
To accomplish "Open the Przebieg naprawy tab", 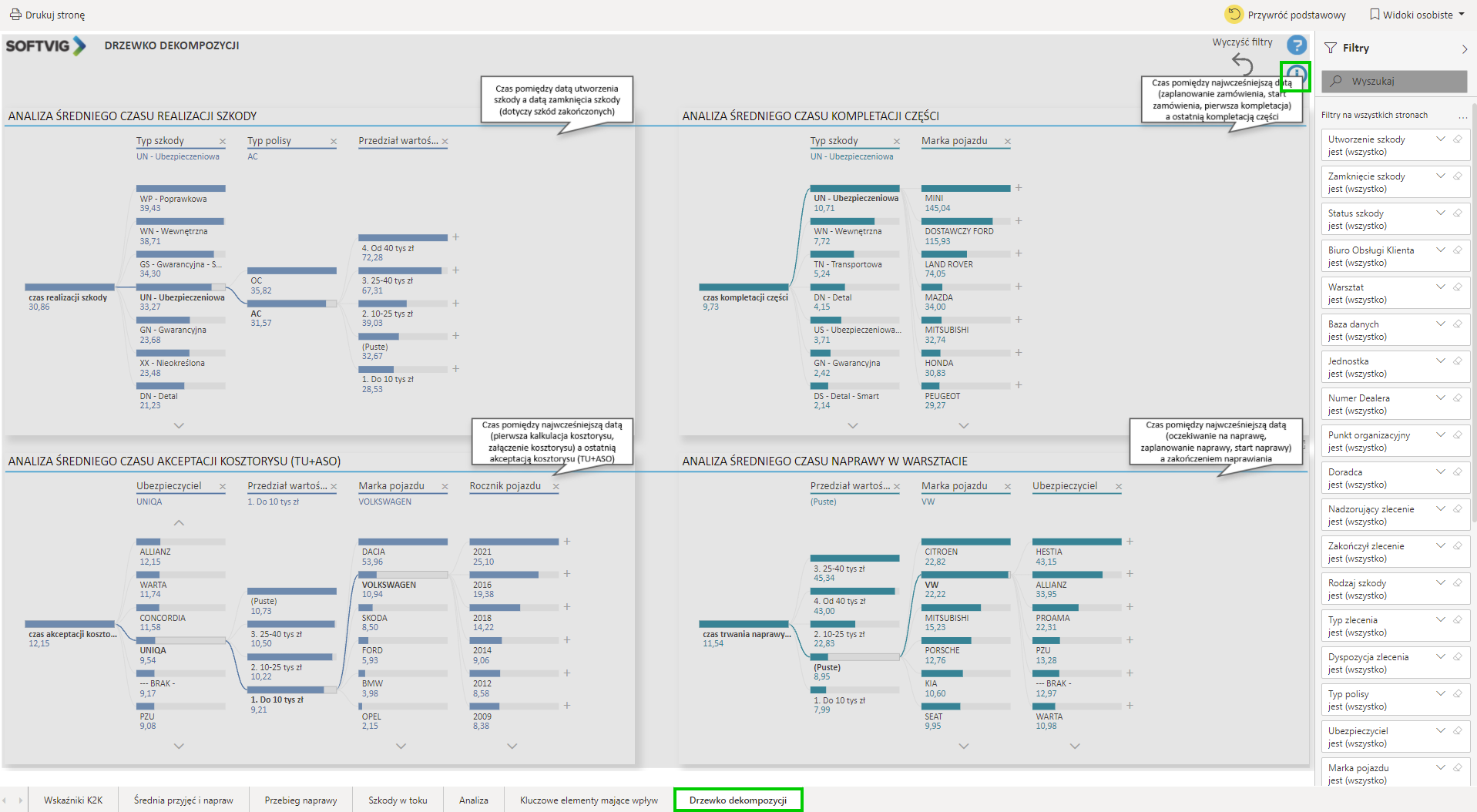I will click(300, 800).
